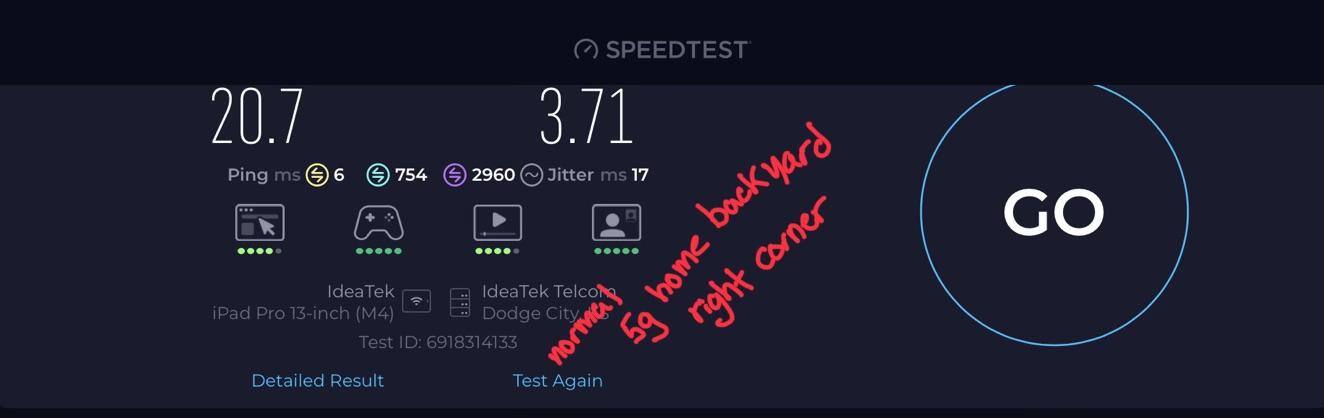Select the gaming controller experience icon

click(378, 223)
